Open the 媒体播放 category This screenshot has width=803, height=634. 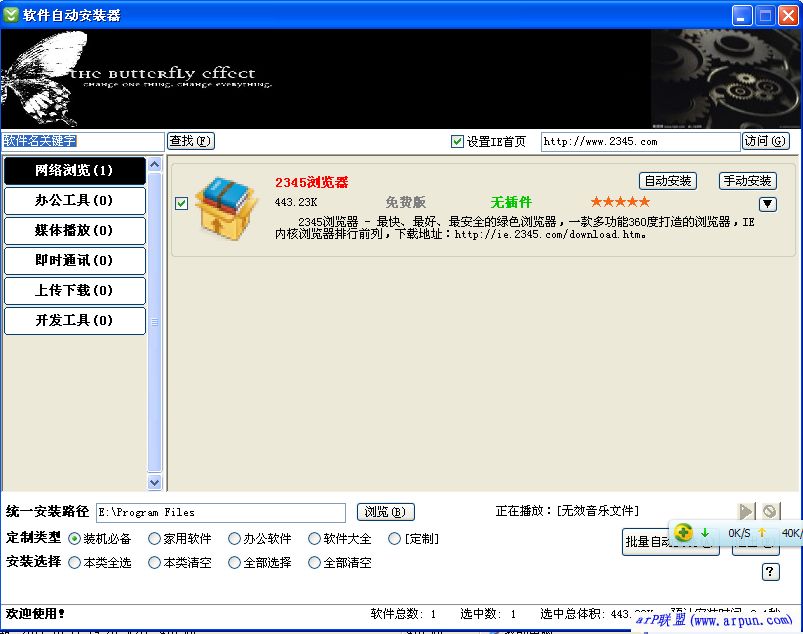(x=74, y=231)
